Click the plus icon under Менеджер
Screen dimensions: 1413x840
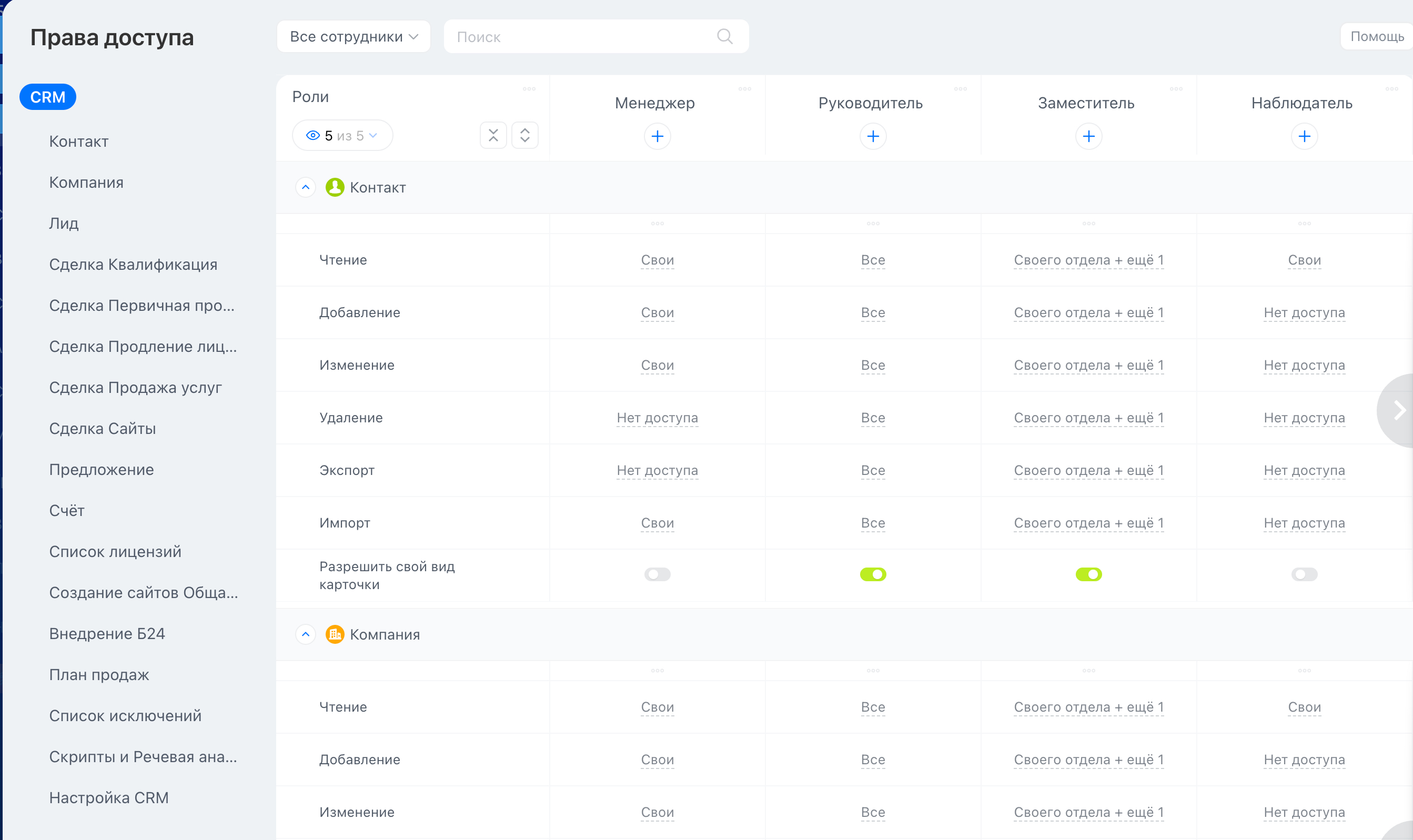click(657, 136)
